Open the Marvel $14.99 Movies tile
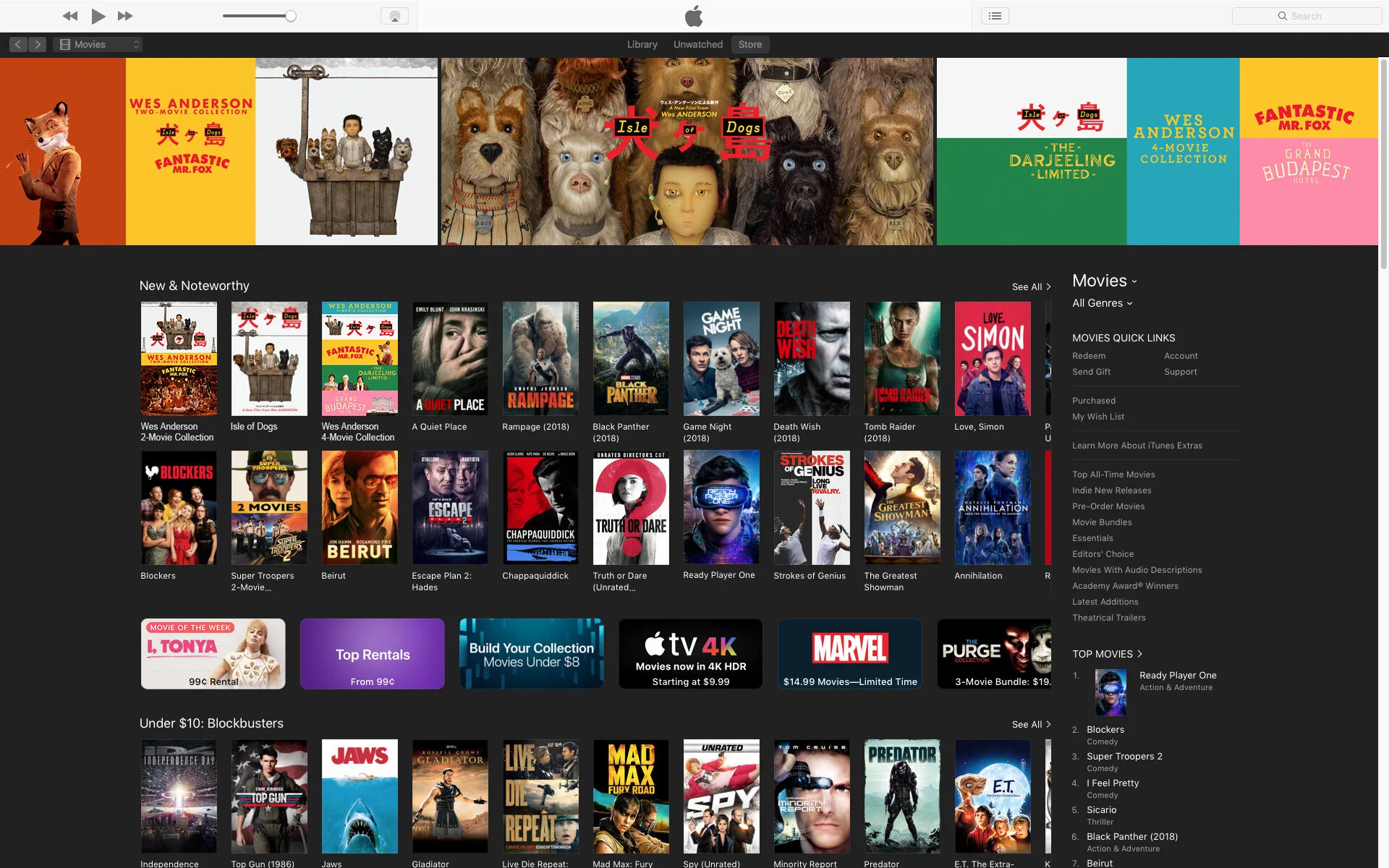 (x=850, y=654)
